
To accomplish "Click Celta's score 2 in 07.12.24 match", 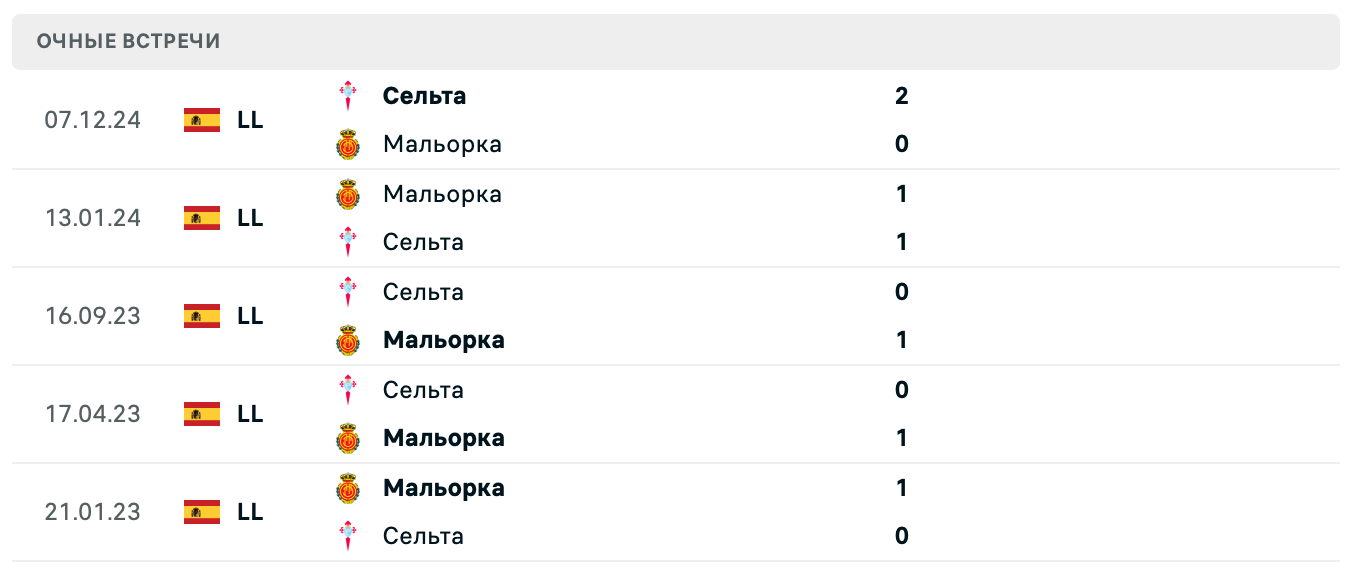I will (901, 96).
